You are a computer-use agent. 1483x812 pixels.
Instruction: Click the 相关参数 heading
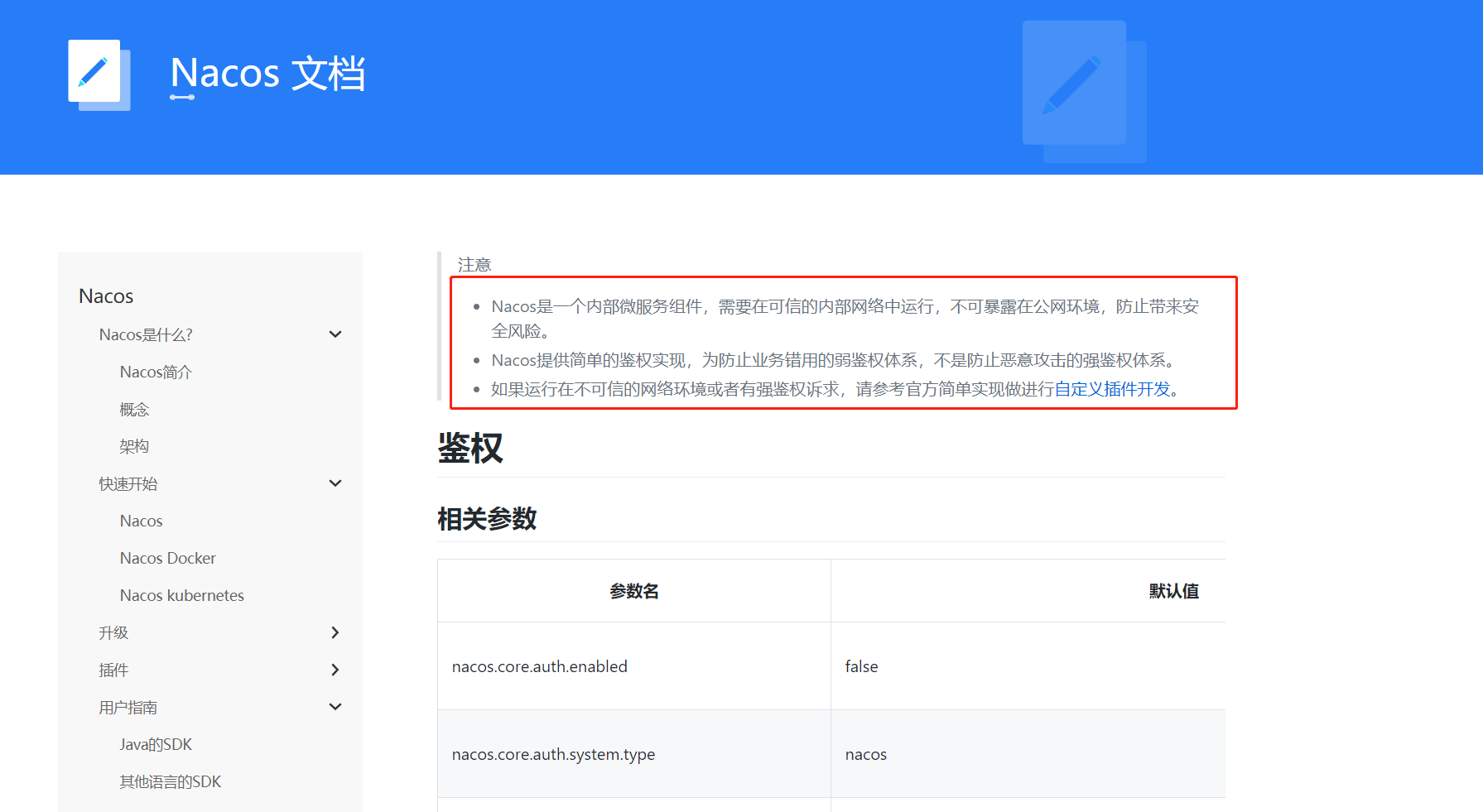click(x=487, y=519)
